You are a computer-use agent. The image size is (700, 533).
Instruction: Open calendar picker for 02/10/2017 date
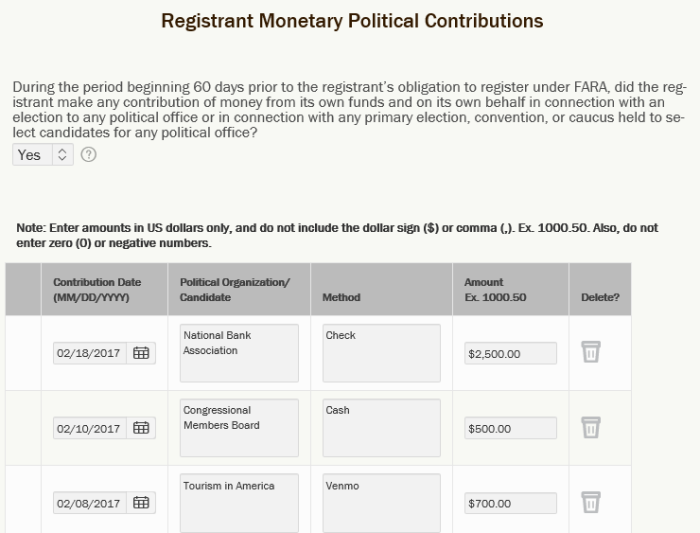[141, 428]
